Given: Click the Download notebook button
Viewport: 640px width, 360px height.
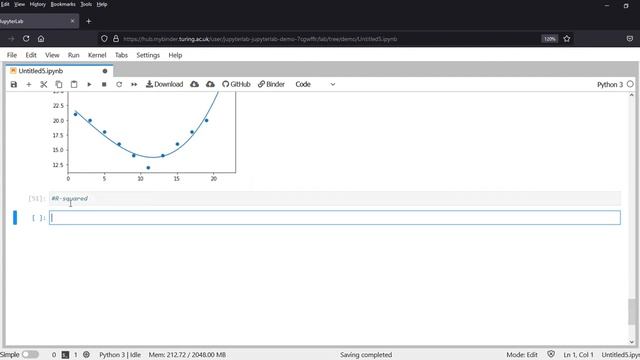Looking at the screenshot, I should [x=164, y=84].
